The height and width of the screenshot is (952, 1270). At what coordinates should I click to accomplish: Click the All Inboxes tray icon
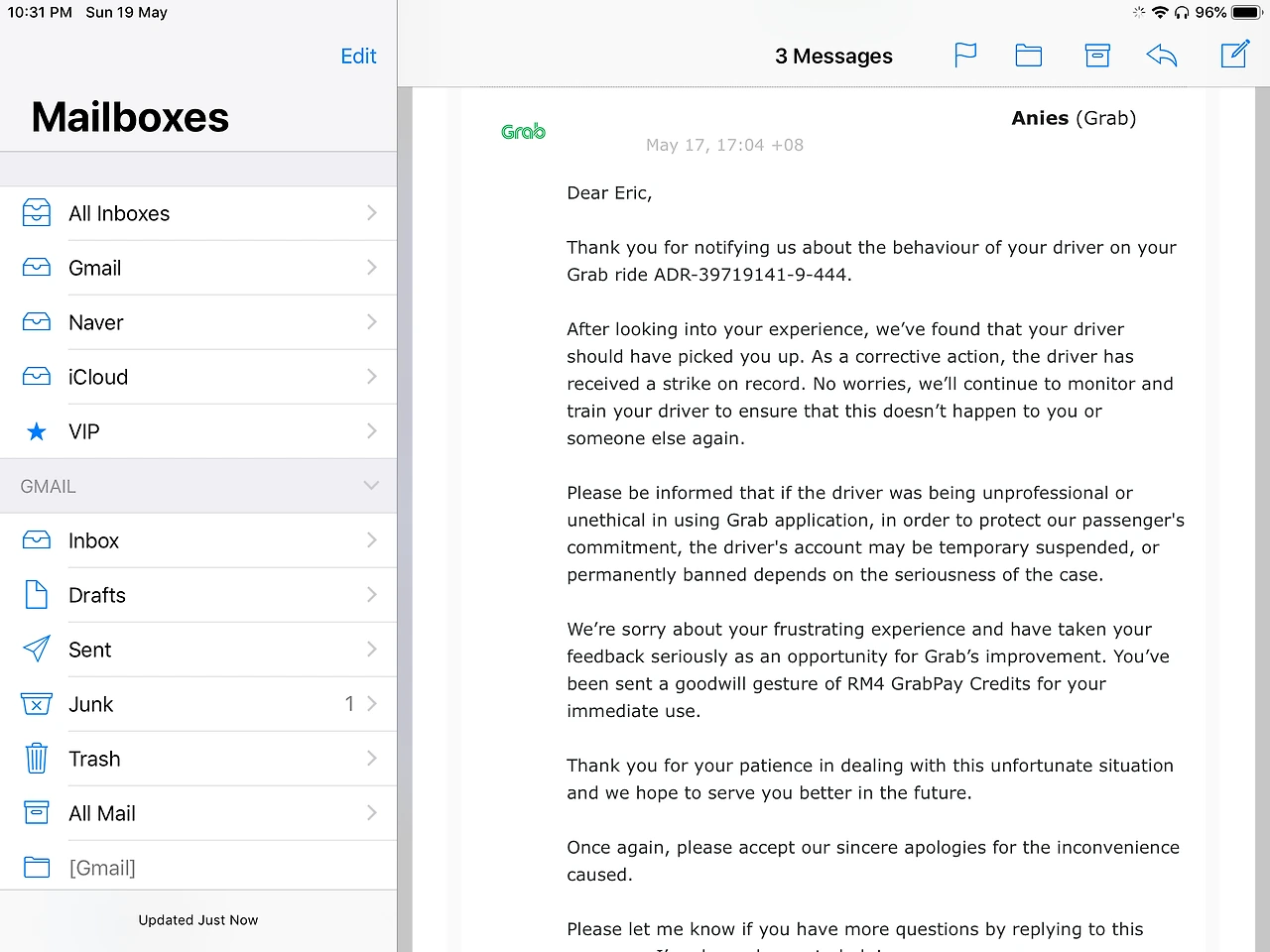point(37,213)
